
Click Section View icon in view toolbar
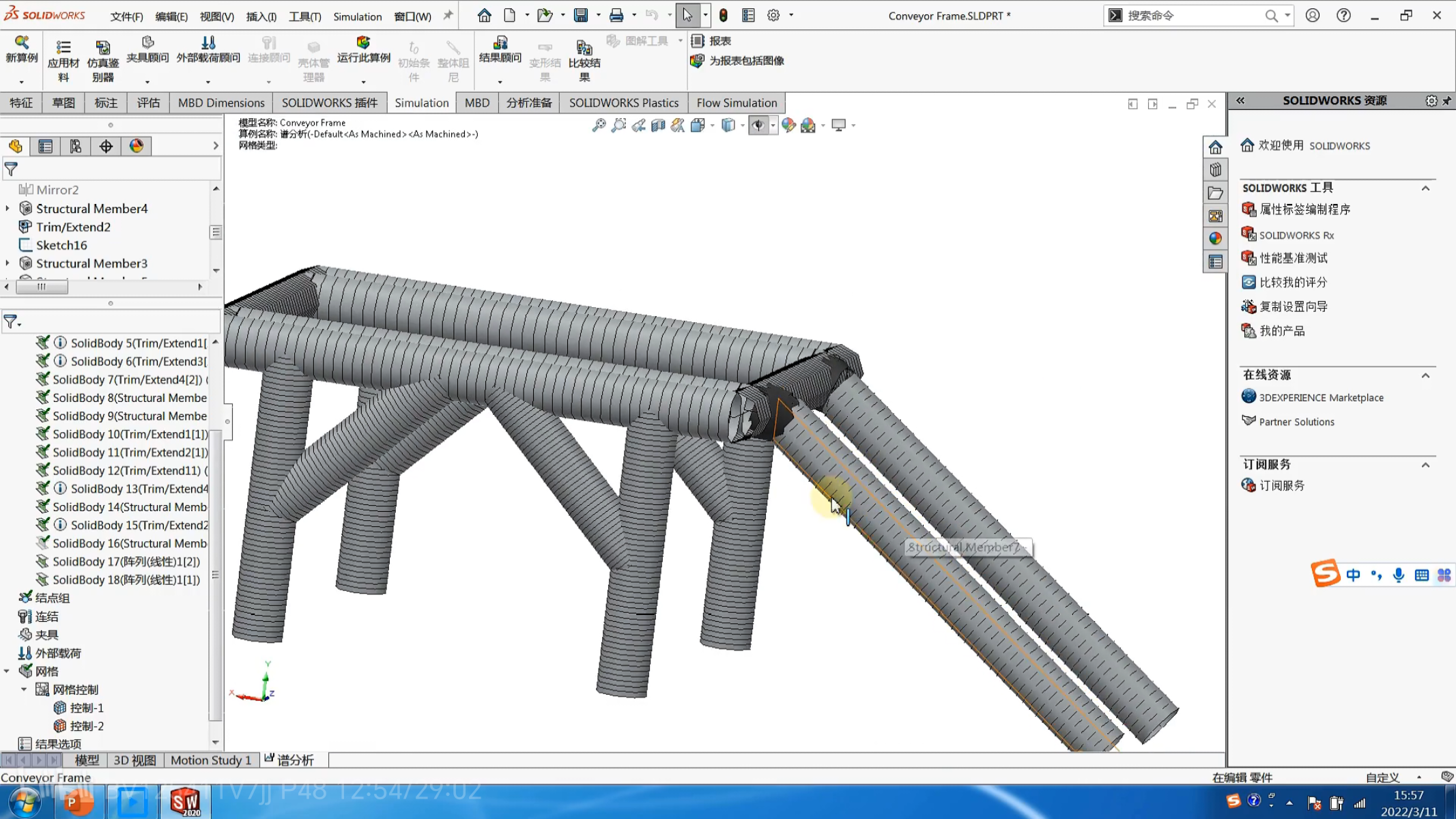(658, 125)
